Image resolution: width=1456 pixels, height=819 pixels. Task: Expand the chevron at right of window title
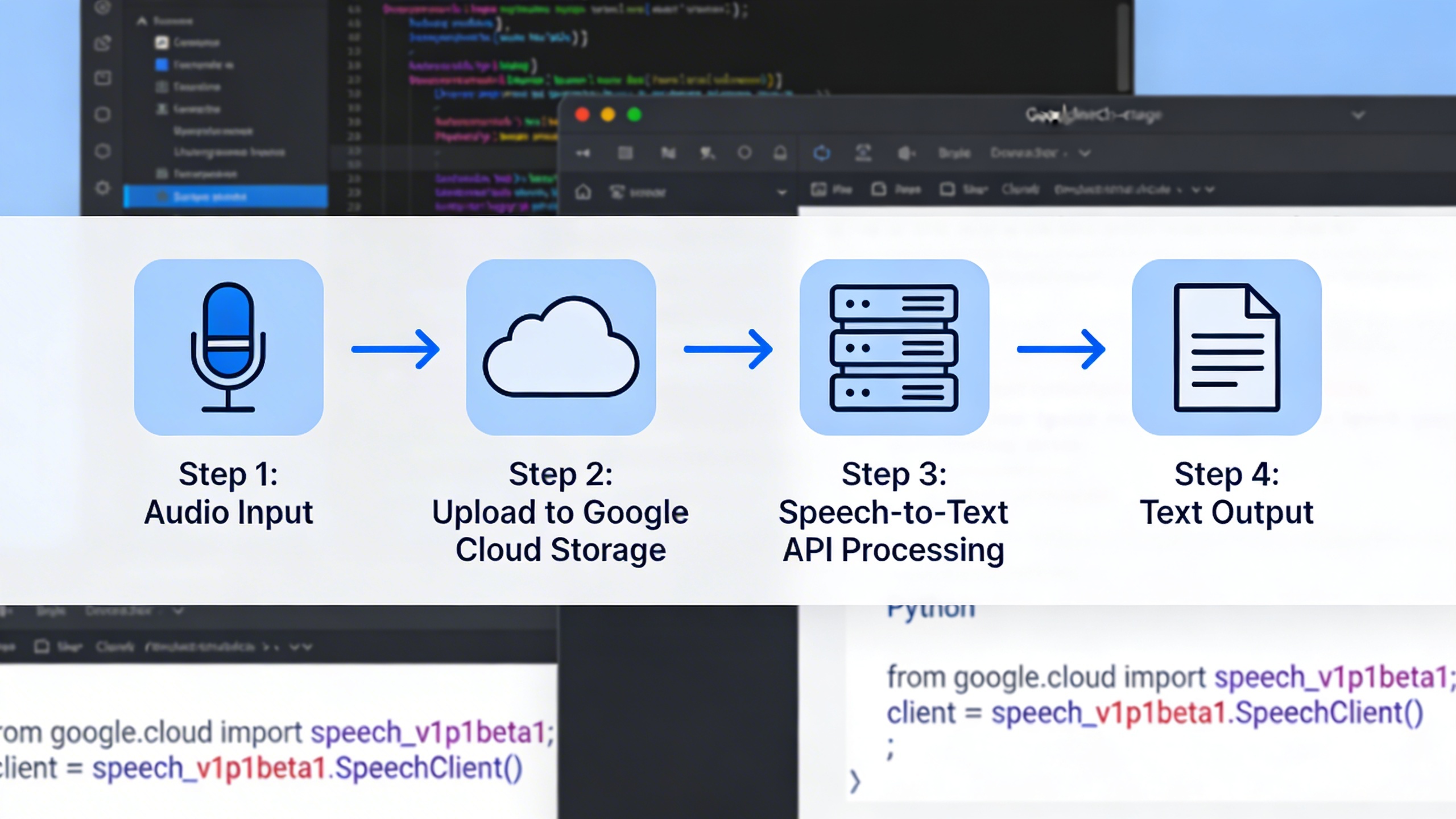(1358, 115)
